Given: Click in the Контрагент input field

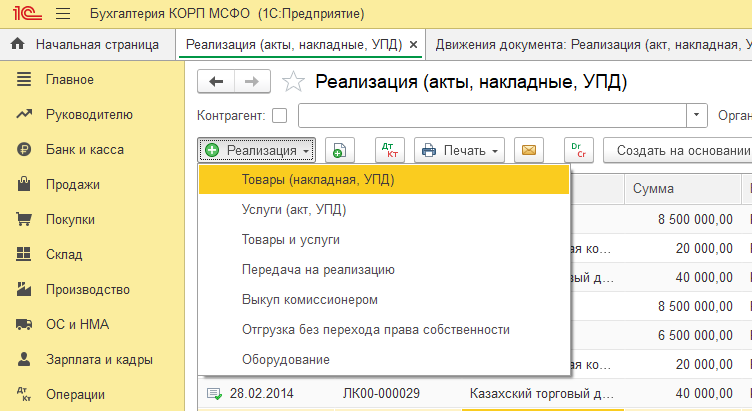Looking at the screenshot, I should coord(493,116).
